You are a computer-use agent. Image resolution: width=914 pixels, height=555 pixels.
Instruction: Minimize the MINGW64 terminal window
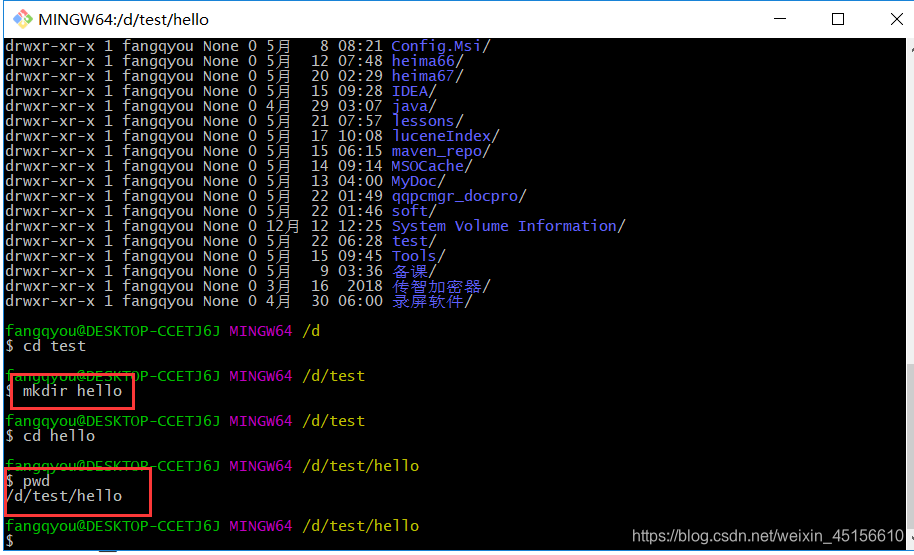tap(781, 19)
